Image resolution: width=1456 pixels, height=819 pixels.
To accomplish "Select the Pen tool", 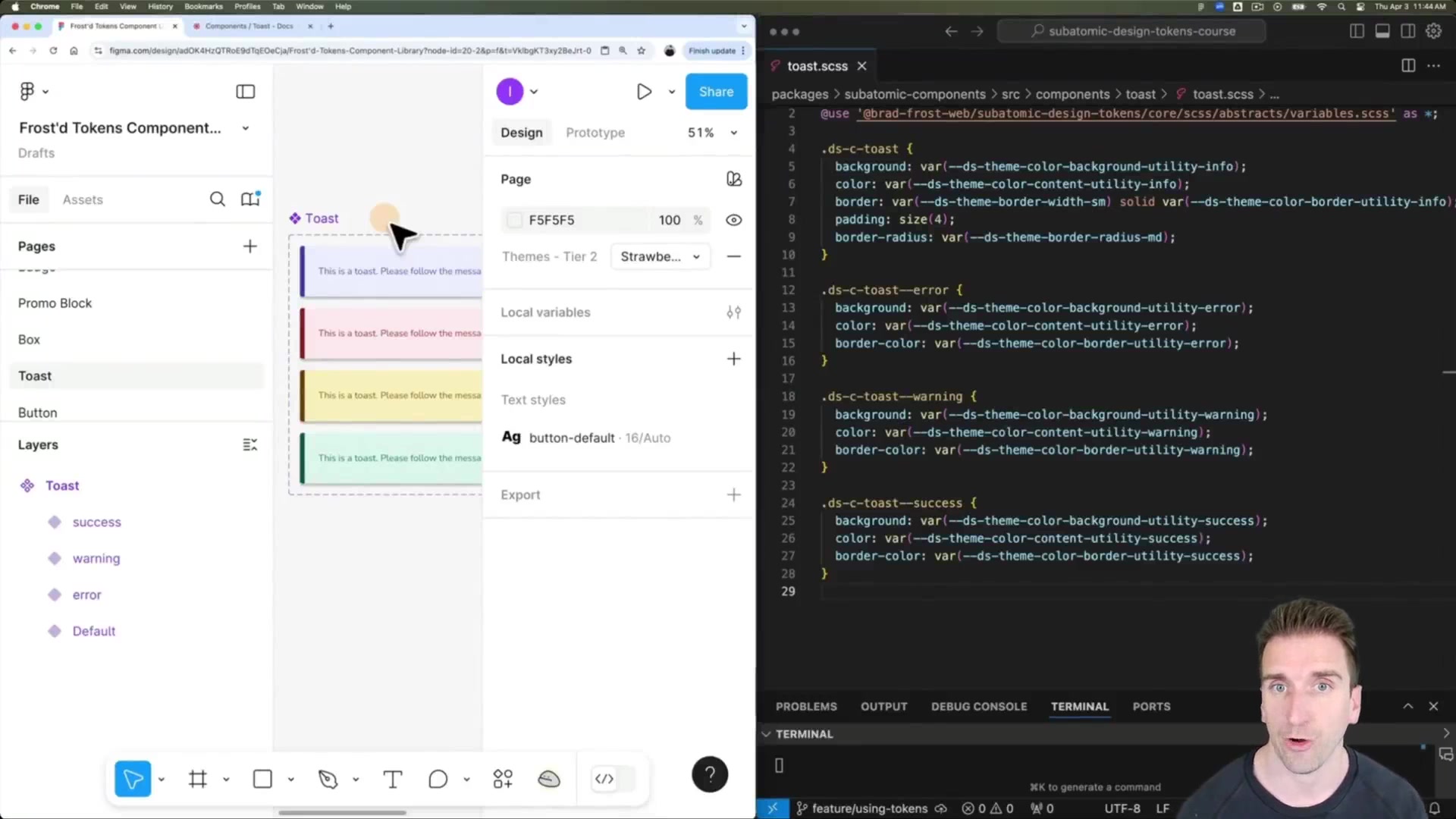I will pyautogui.click(x=328, y=779).
